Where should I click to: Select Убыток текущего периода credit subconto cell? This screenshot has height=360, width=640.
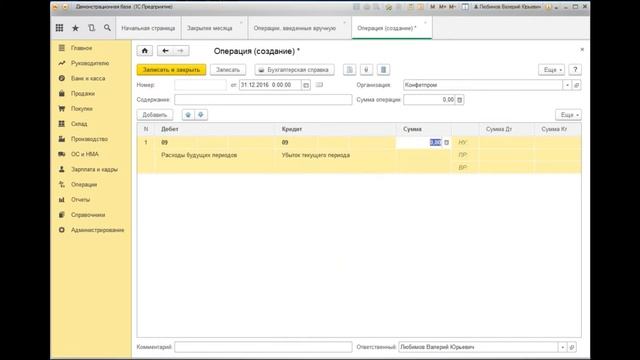tap(337, 155)
